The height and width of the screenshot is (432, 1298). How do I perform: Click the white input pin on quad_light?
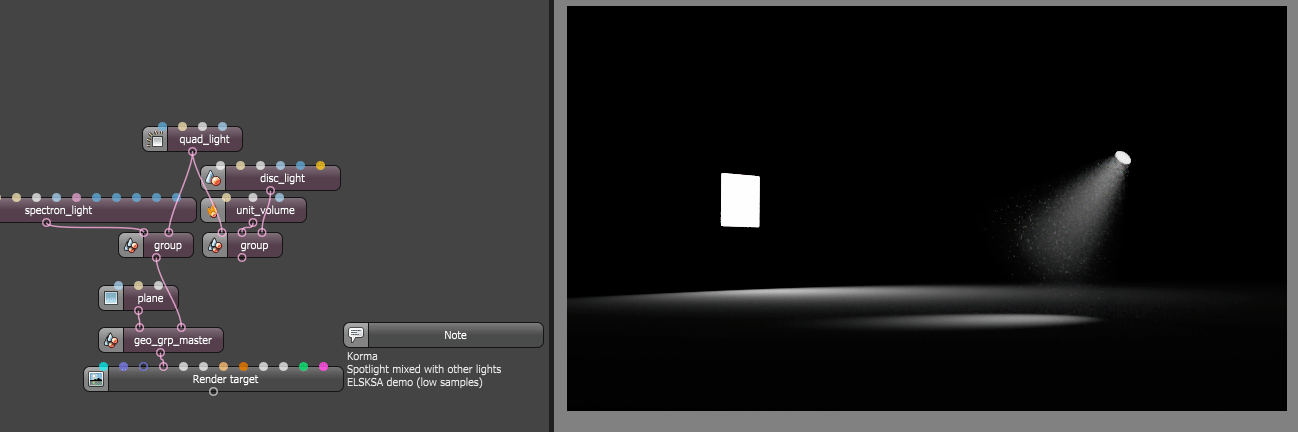[x=202, y=126]
